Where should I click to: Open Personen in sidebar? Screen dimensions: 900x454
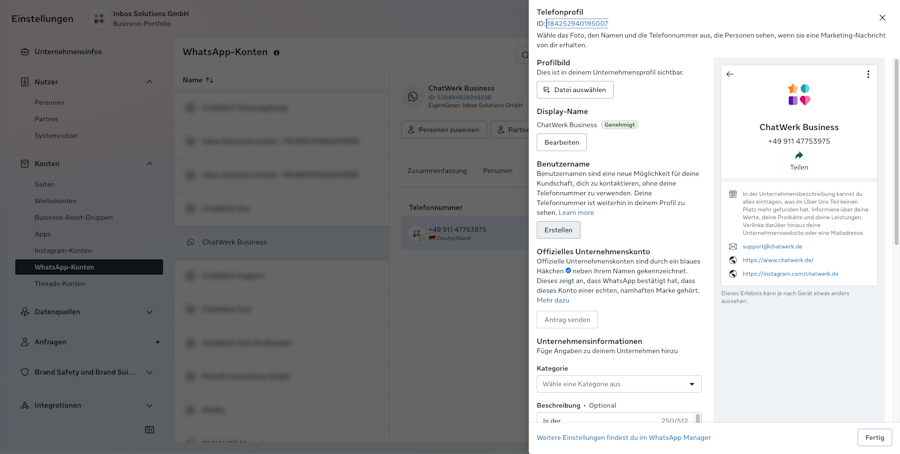tap(49, 103)
